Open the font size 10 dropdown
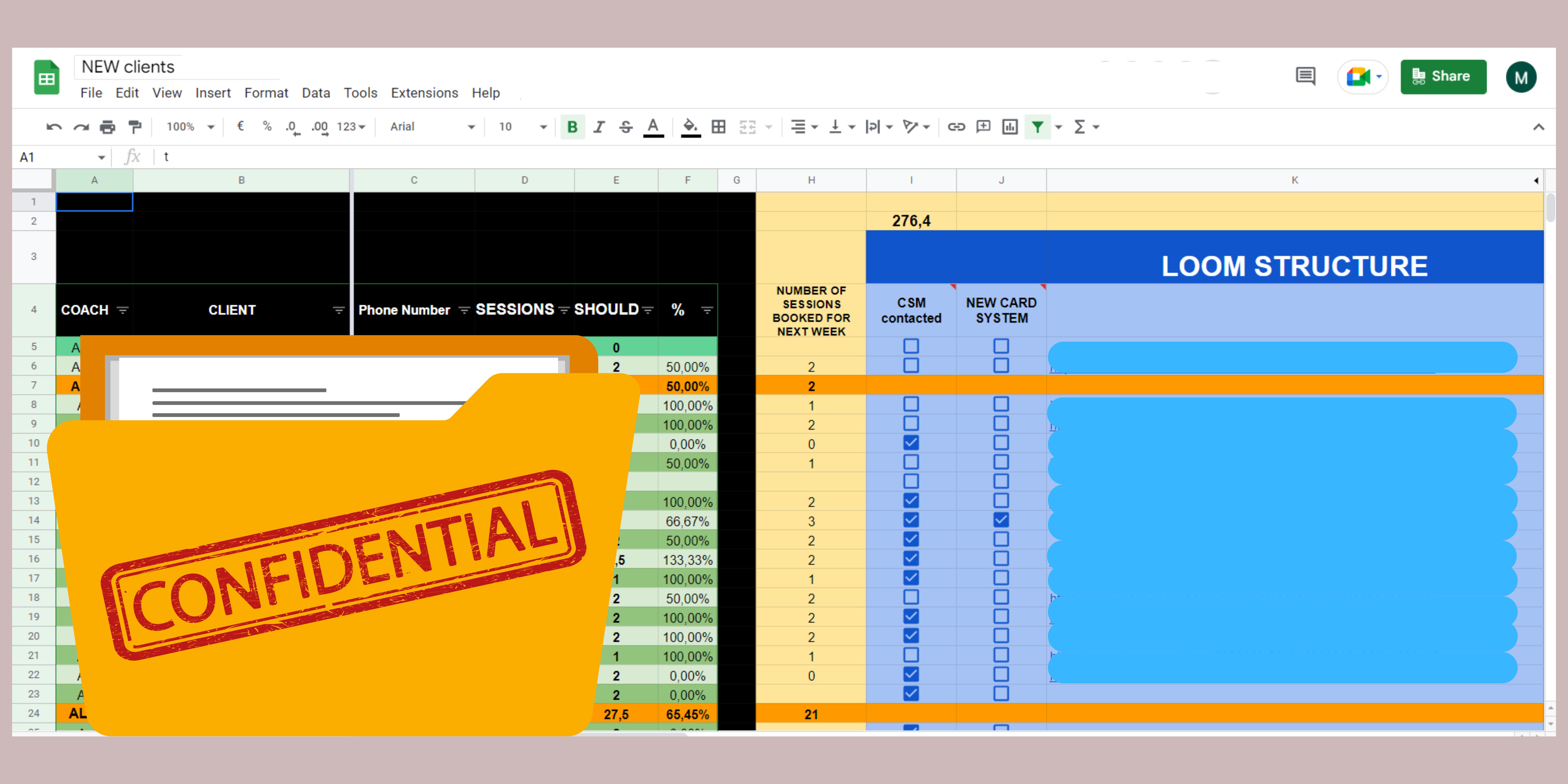The height and width of the screenshot is (784, 1568). [x=523, y=127]
